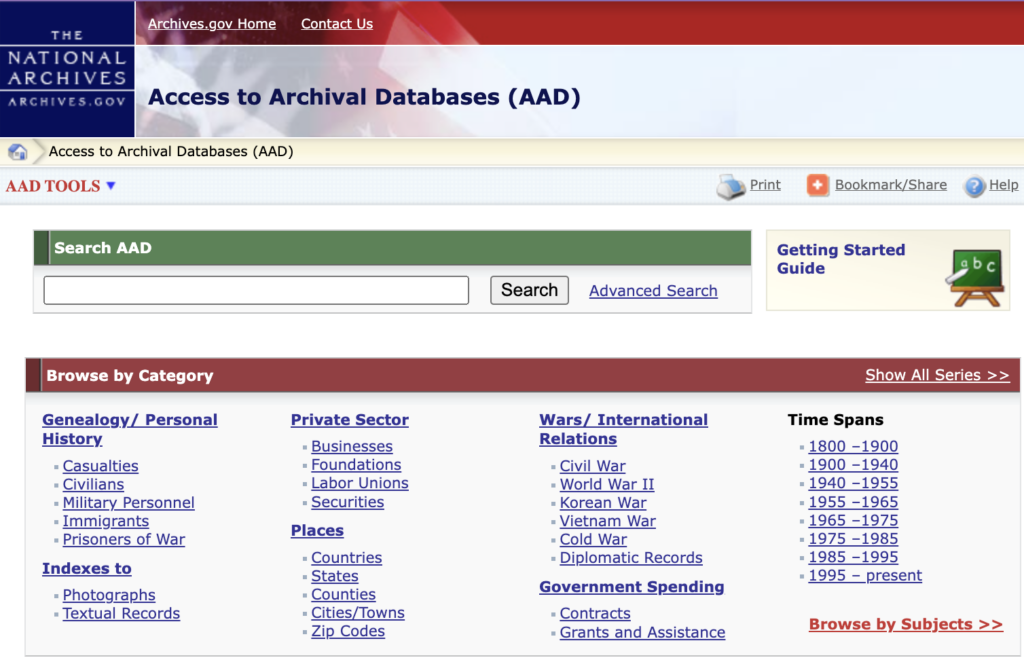Open the Help link
The image size is (1024, 660).
click(x=1004, y=185)
